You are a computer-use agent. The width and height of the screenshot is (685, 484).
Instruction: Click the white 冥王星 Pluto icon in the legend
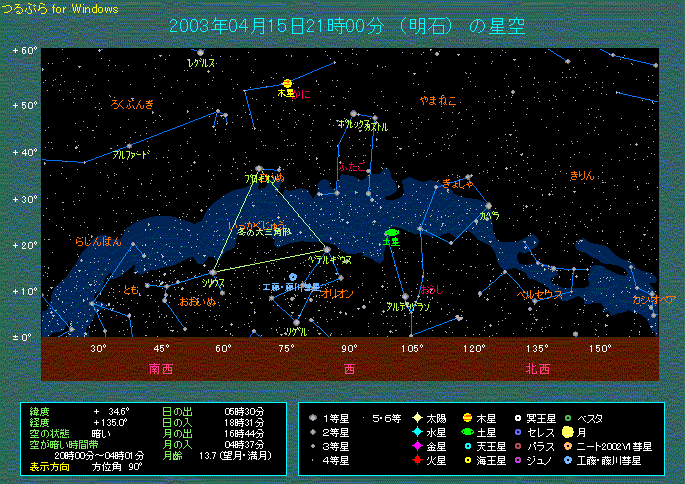click(x=518, y=418)
